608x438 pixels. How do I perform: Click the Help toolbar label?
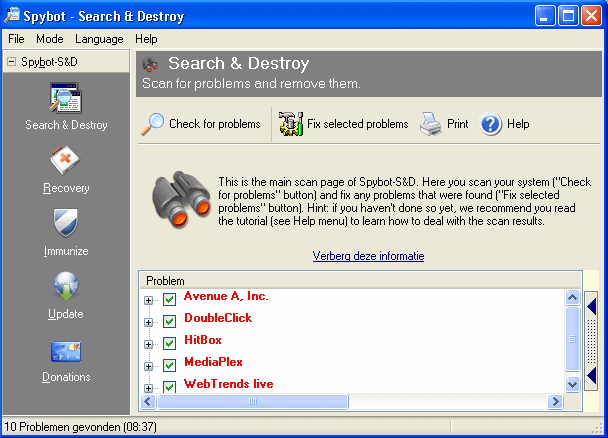518,124
